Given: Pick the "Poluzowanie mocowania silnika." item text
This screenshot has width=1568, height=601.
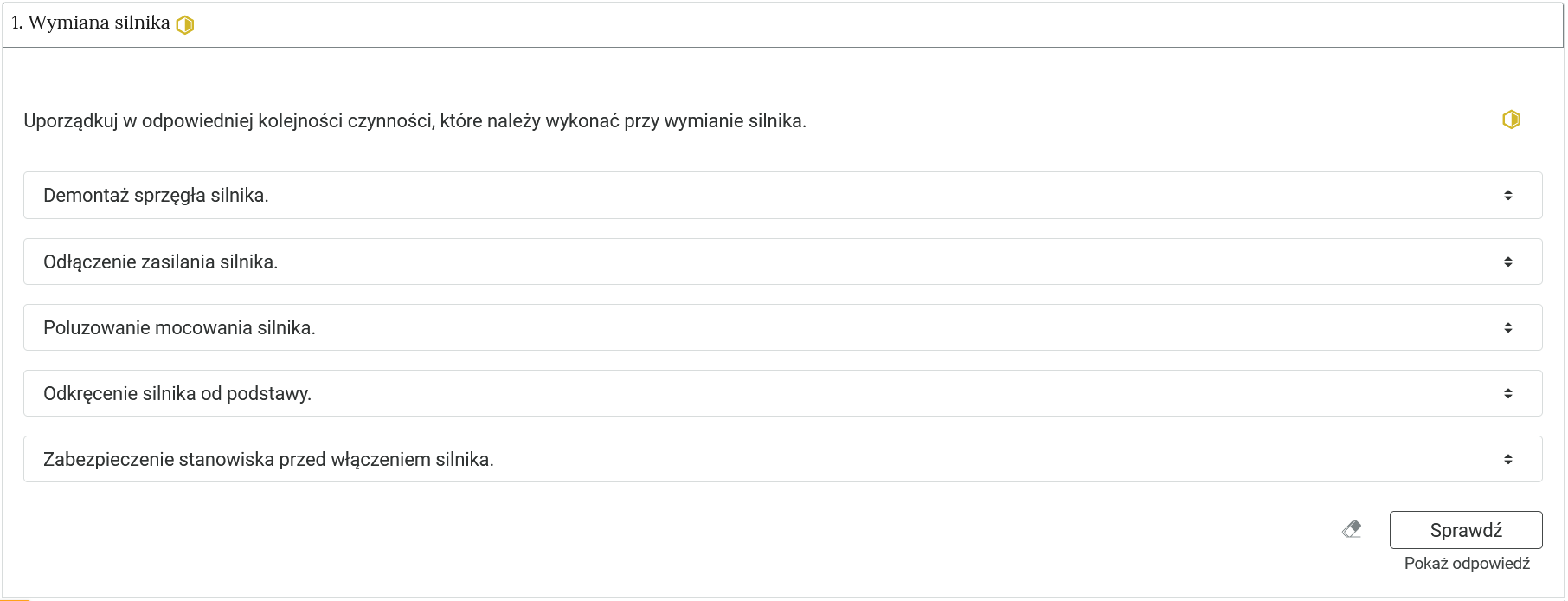Looking at the screenshot, I should 179,327.
